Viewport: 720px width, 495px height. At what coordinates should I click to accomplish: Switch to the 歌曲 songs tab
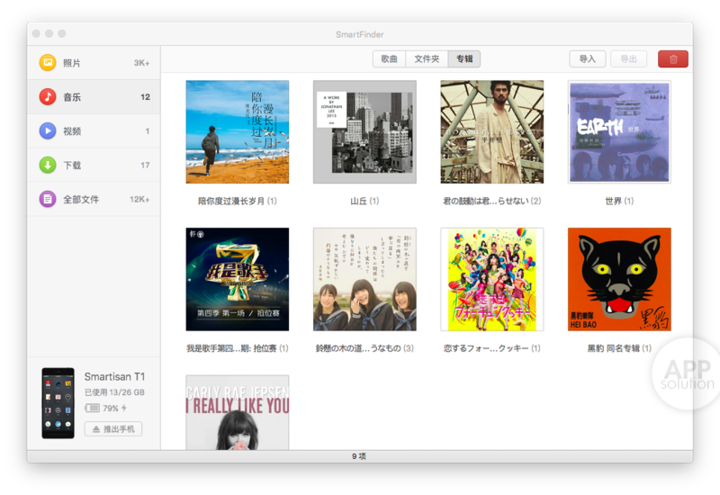(x=390, y=59)
